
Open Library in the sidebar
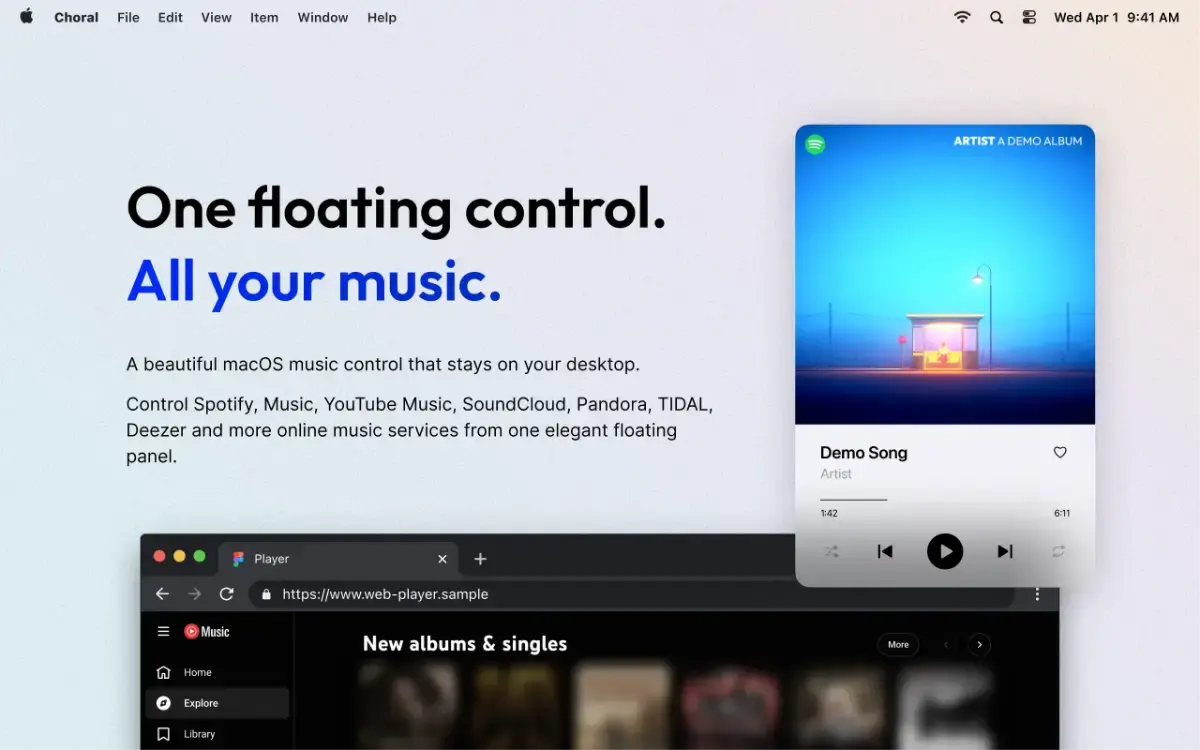click(x=217, y=734)
